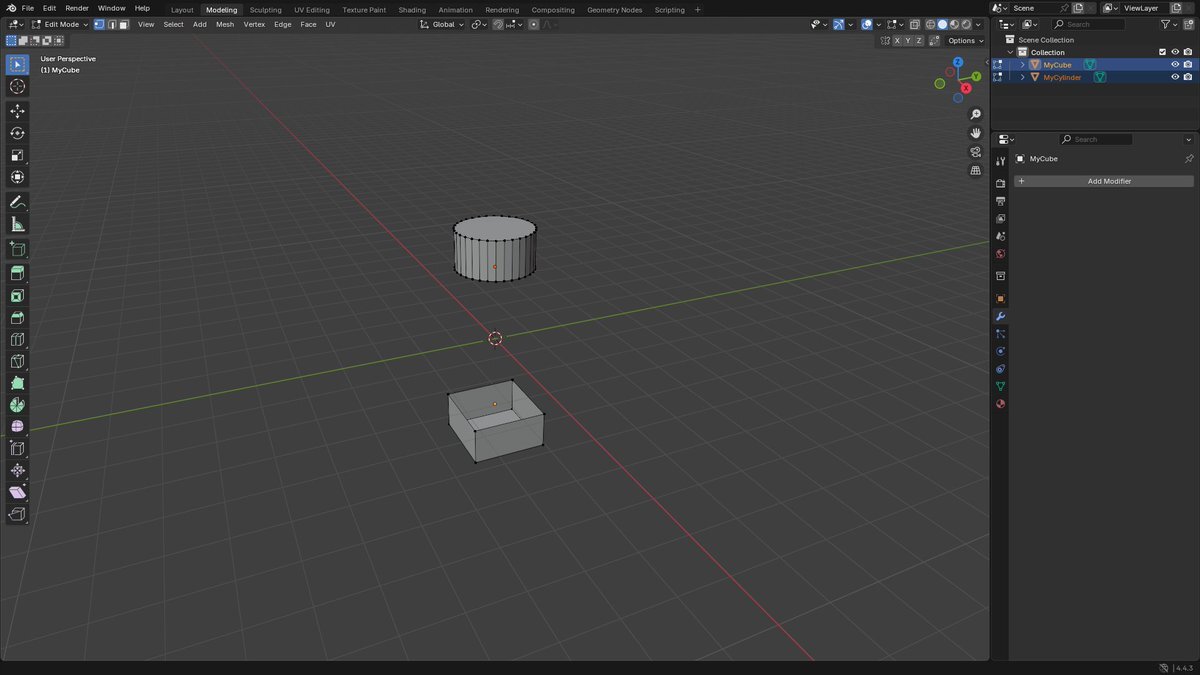Image resolution: width=1200 pixels, height=675 pixels.
Task: Open the Material properties tab
Action: click(1000, 404)
